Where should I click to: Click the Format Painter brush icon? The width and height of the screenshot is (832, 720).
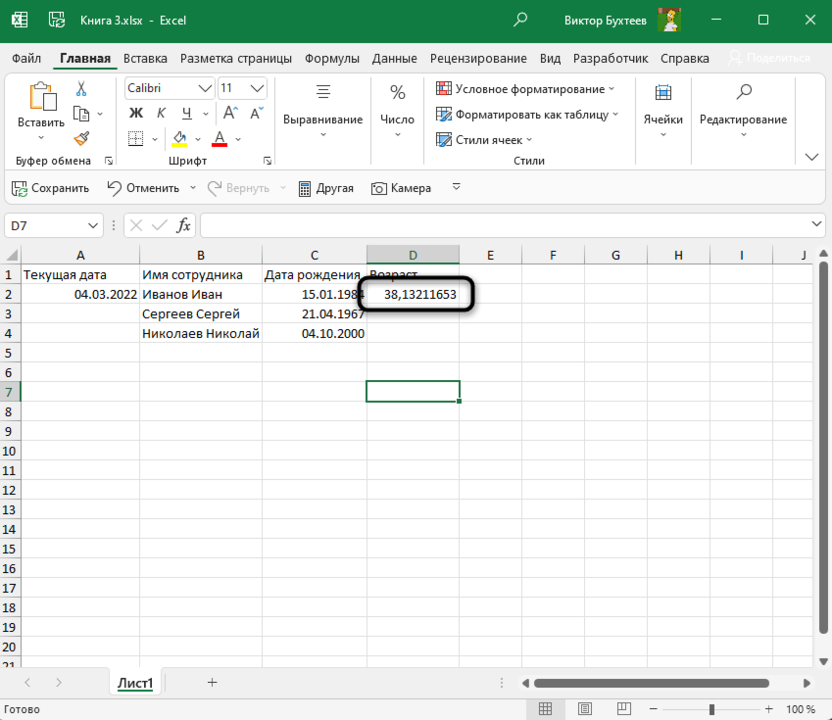coord(81,138)
